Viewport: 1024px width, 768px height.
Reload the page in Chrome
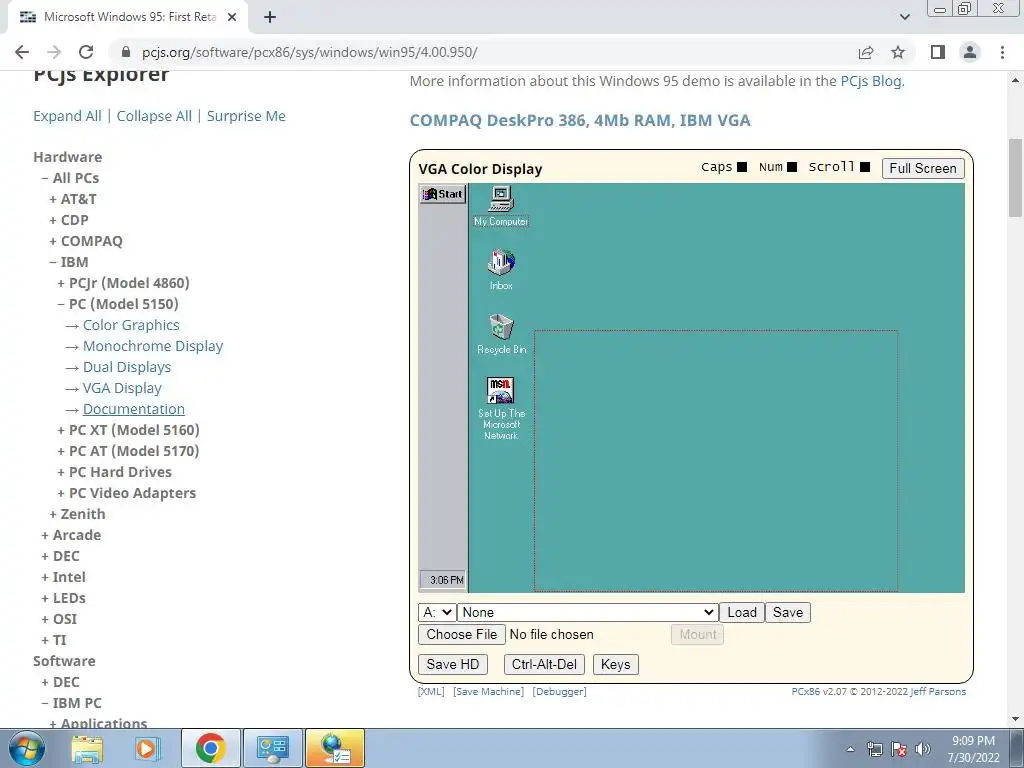86,52
